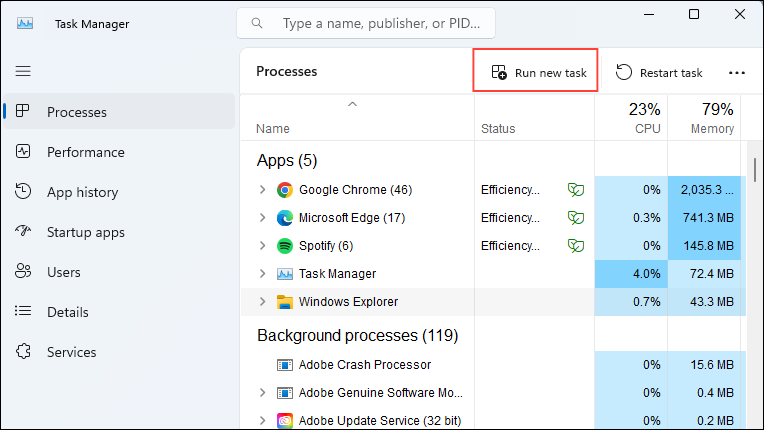Screen dimensions: 764x430
Task: Click the Microsoft Edge app icon
Action: (x=285, y=218)
